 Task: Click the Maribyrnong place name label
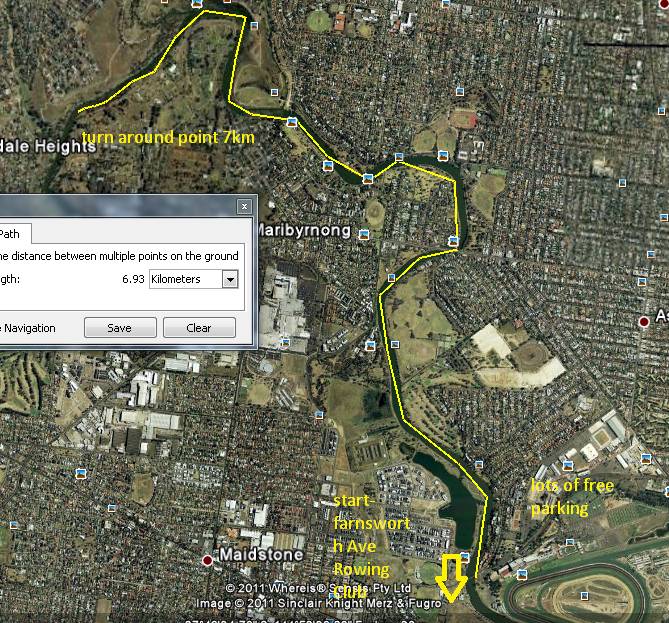click(305, 230)
